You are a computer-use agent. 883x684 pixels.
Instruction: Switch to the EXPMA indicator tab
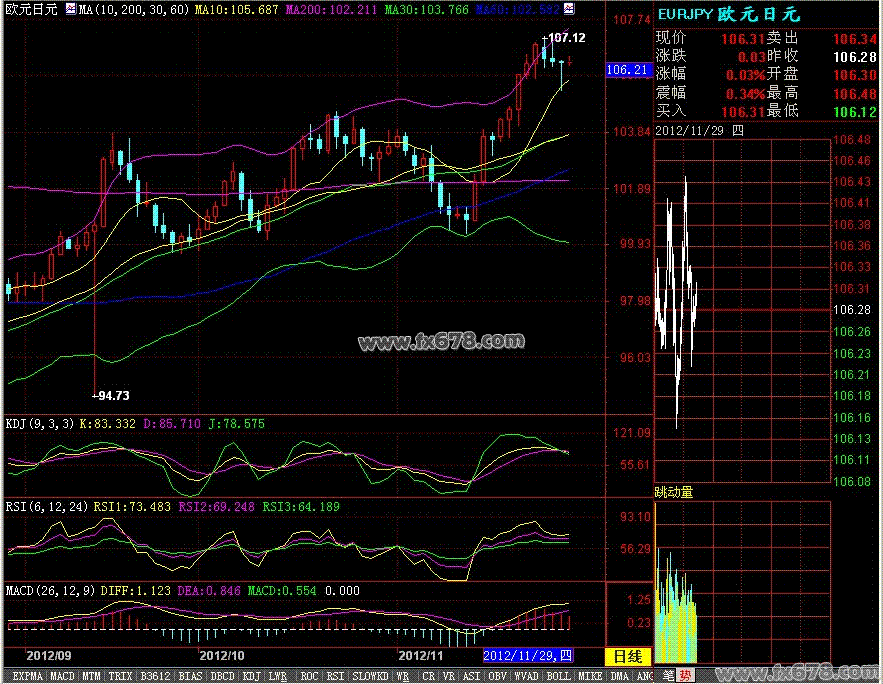pyautogui.click(x=27, y=676)
